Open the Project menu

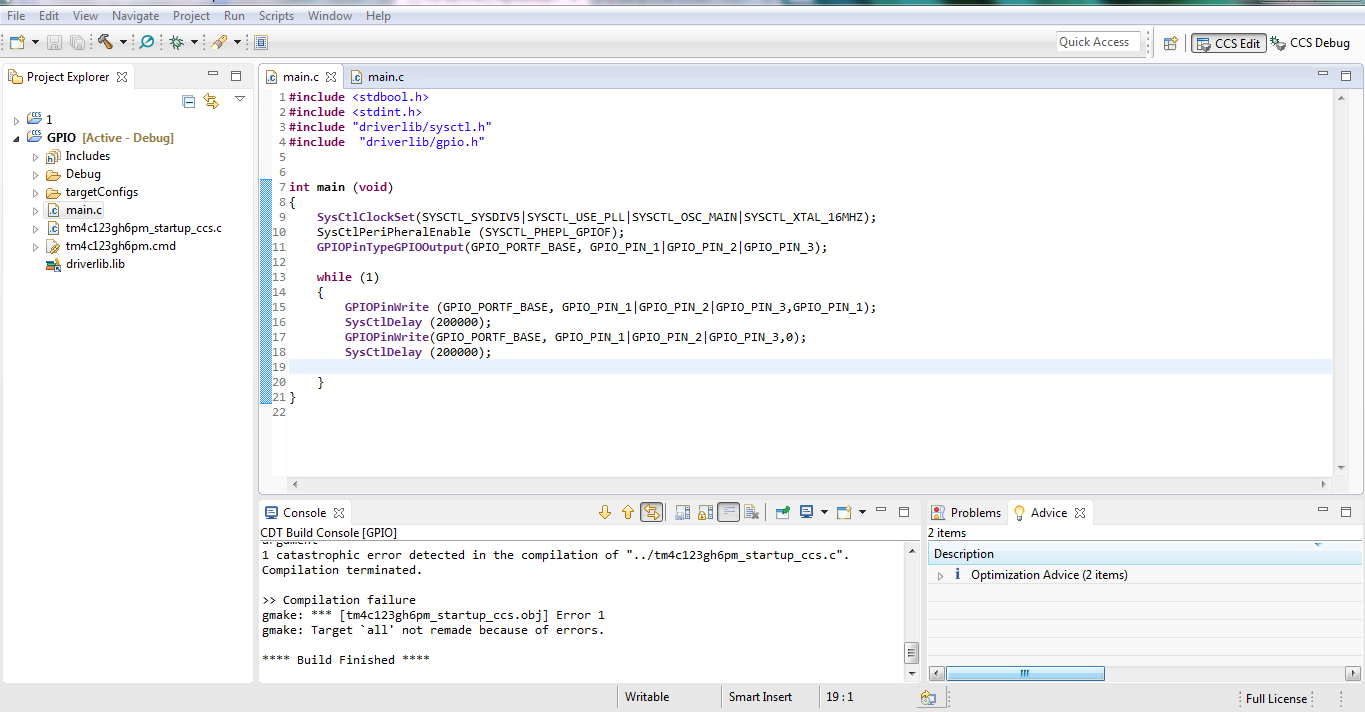191,16
